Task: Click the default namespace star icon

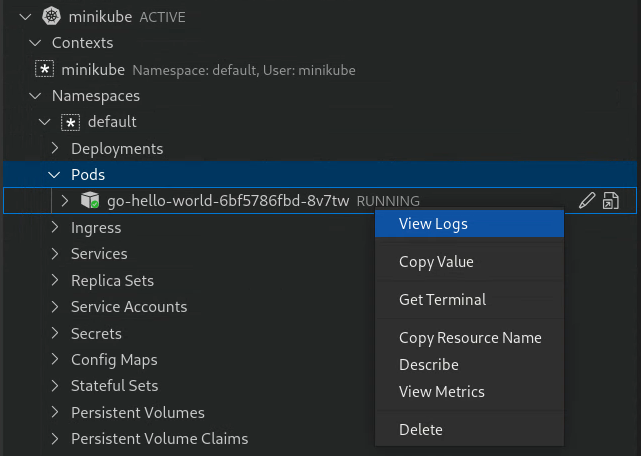Action: (x=71, y=122)
